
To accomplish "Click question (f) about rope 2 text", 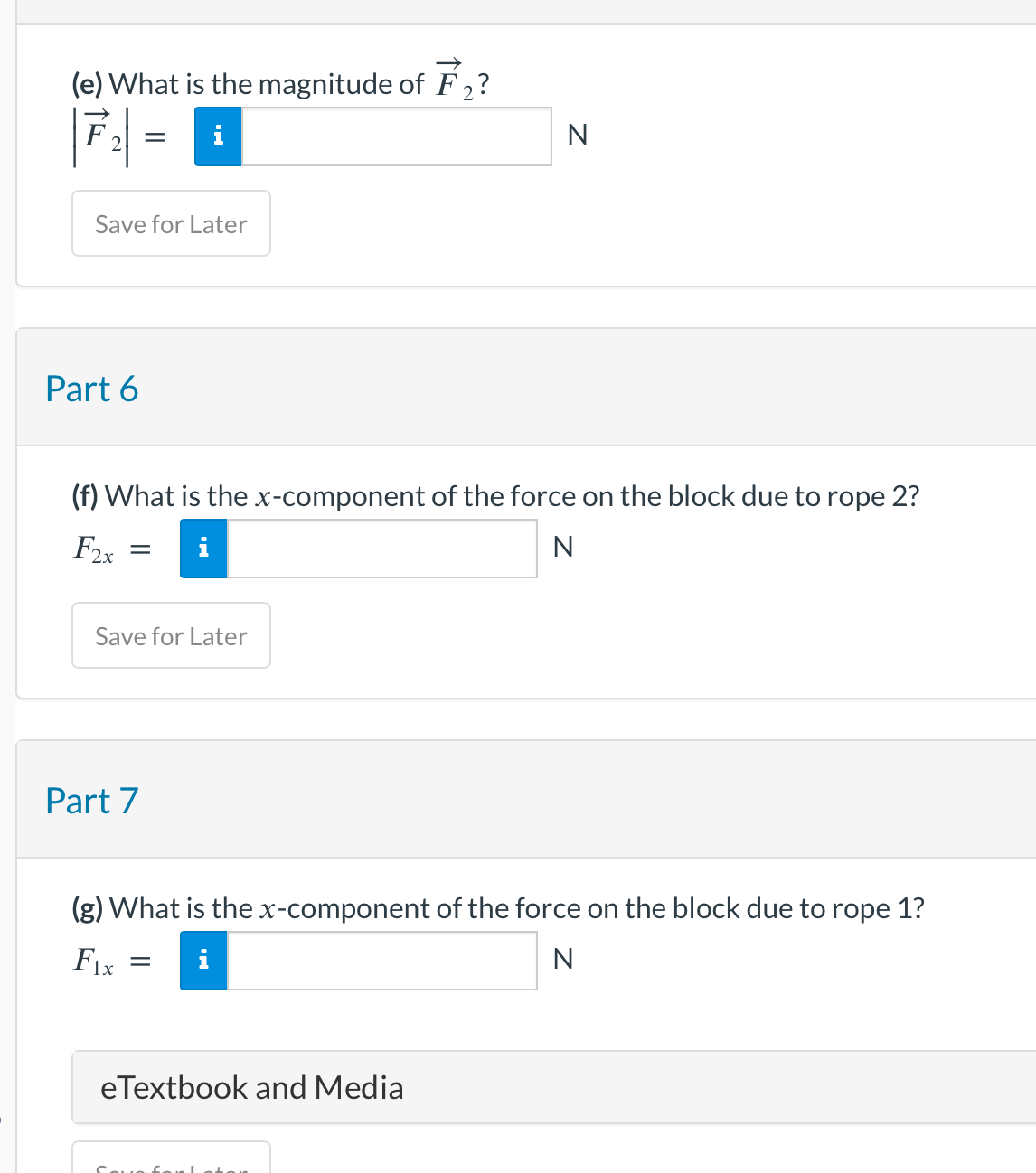I will pyautogui.click(x=495, y=496).
